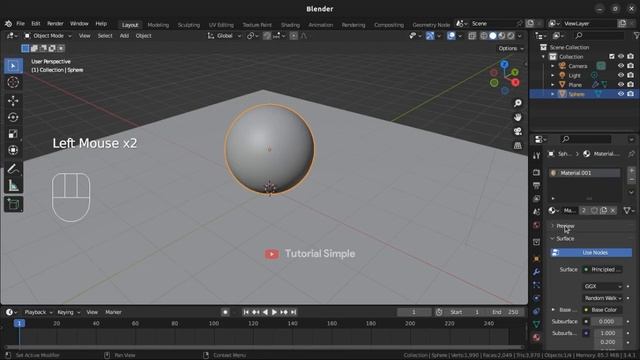Open the Modifiers wrench tab
The width and height of the screenshot is (640, 360).
536,272
